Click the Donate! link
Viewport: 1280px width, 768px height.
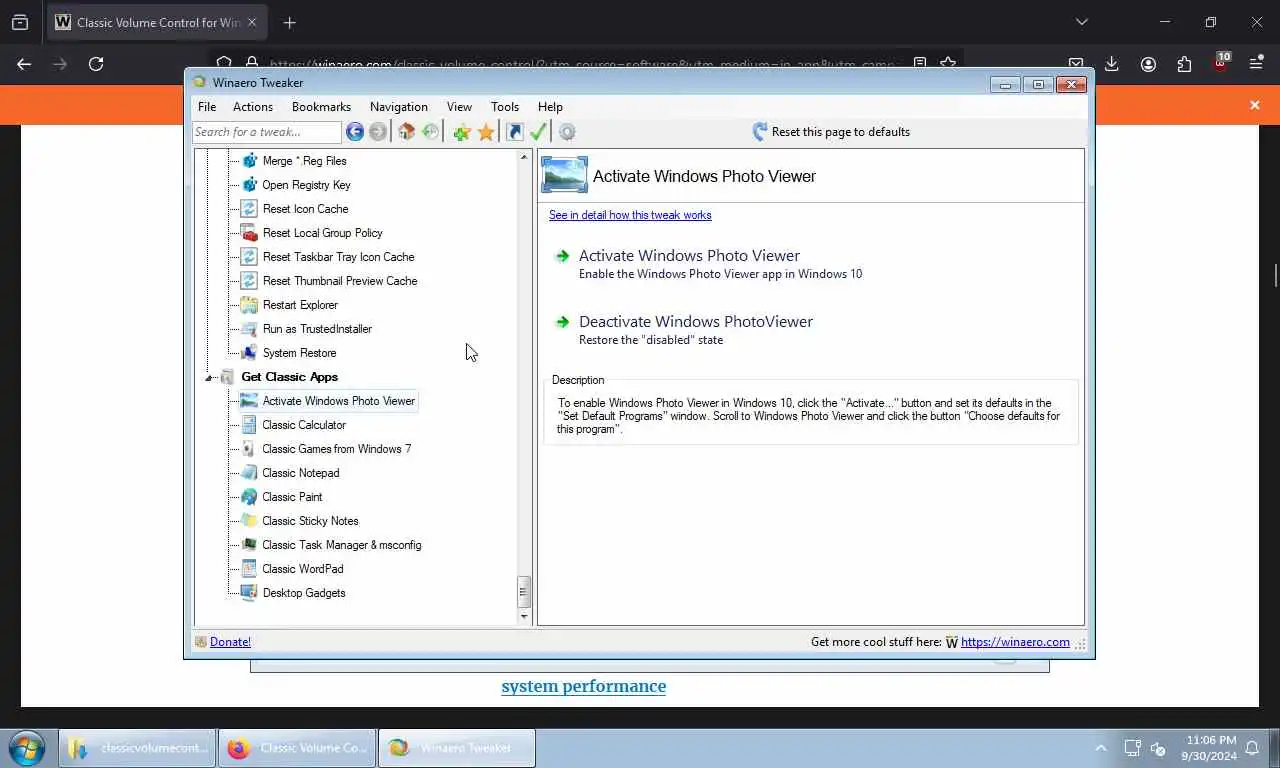coord(230,642)
